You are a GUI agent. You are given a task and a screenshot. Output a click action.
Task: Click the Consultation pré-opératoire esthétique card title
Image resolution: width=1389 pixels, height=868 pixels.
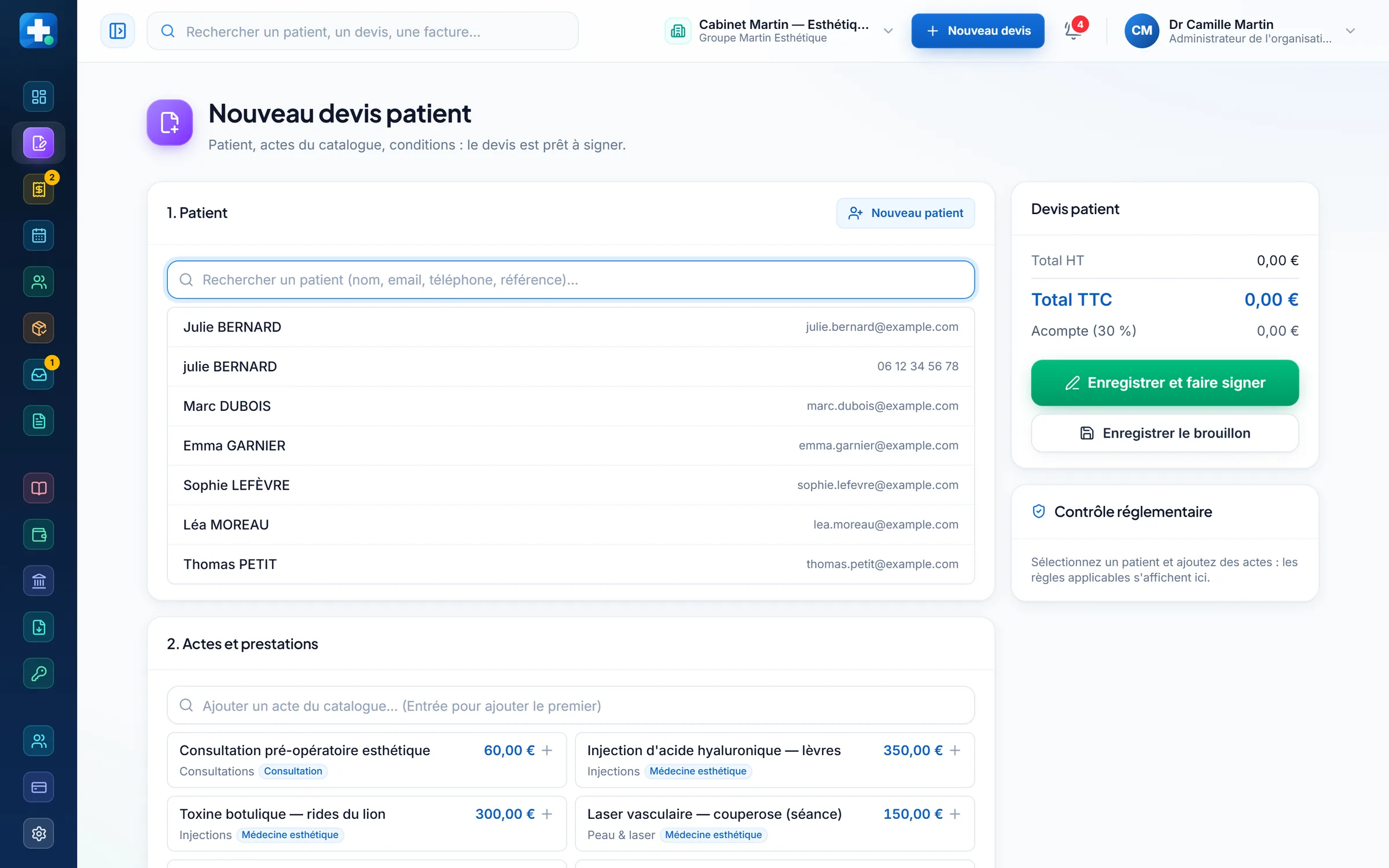pyautogui.click(x=304, y=751)
